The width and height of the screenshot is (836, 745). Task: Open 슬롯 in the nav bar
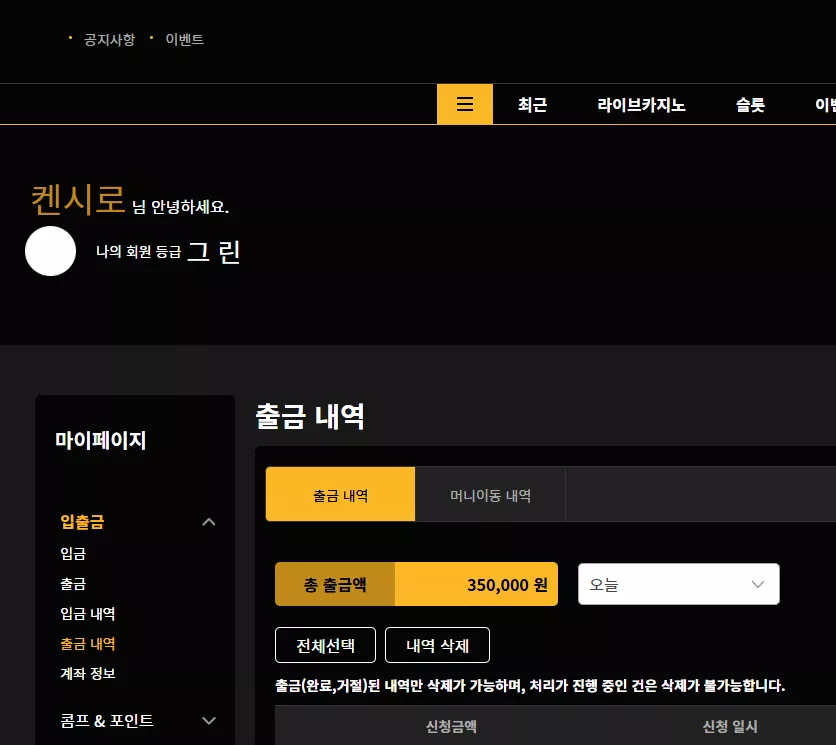tap(750, 105)
